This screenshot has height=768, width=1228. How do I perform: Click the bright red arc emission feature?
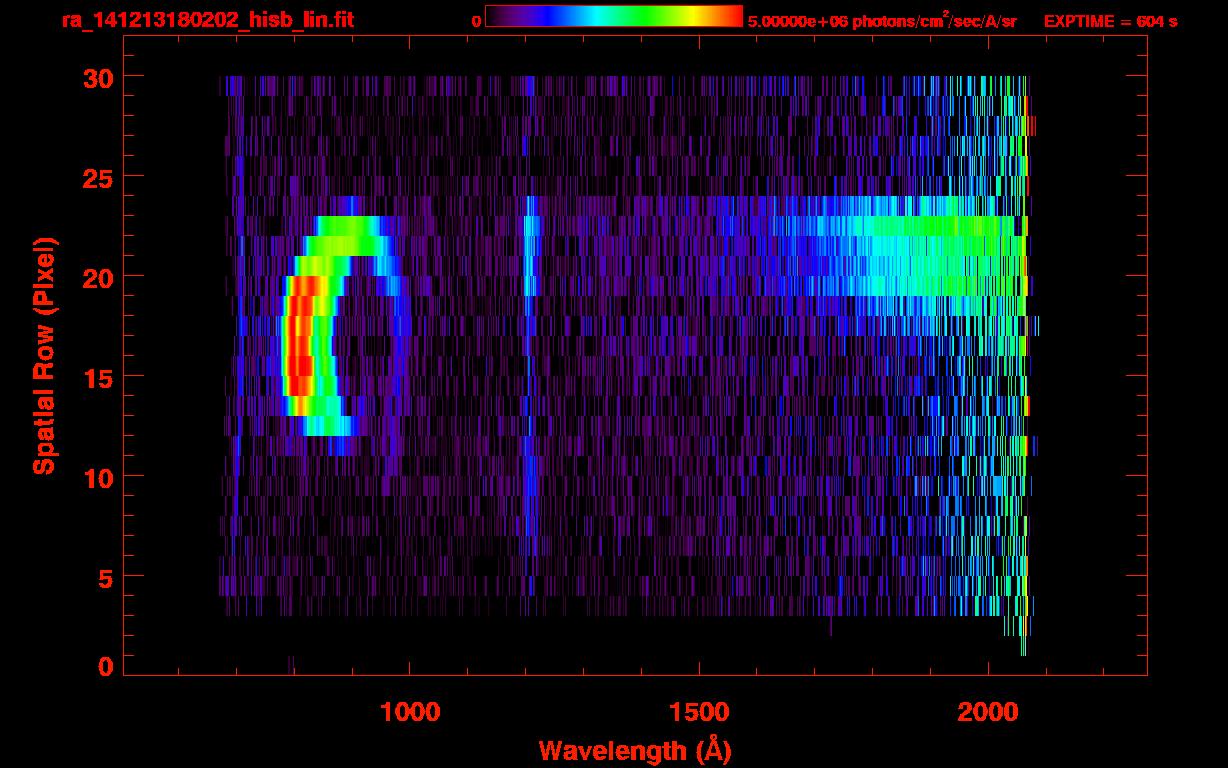click(x=300, y=345)
